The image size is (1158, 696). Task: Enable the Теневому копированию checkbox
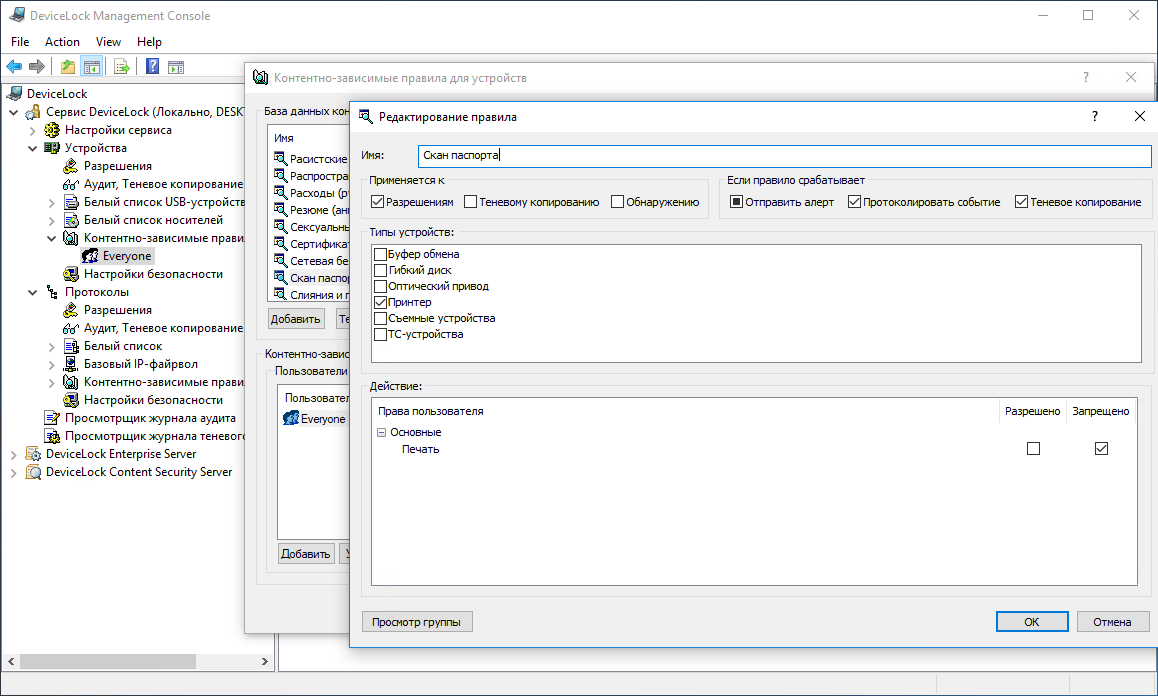470,202
